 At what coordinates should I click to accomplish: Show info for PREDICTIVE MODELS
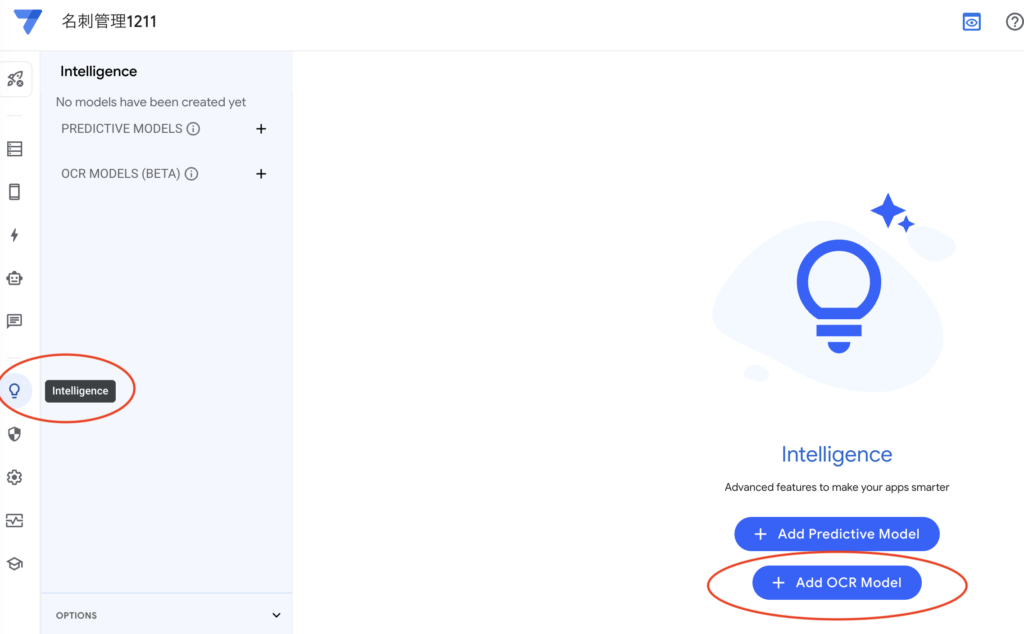[194, 129]
